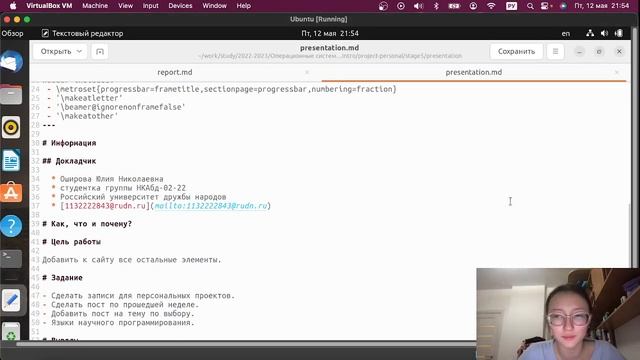Click the heading # Задание
This screenshot has height=360, width=640.
pos(62,278)
